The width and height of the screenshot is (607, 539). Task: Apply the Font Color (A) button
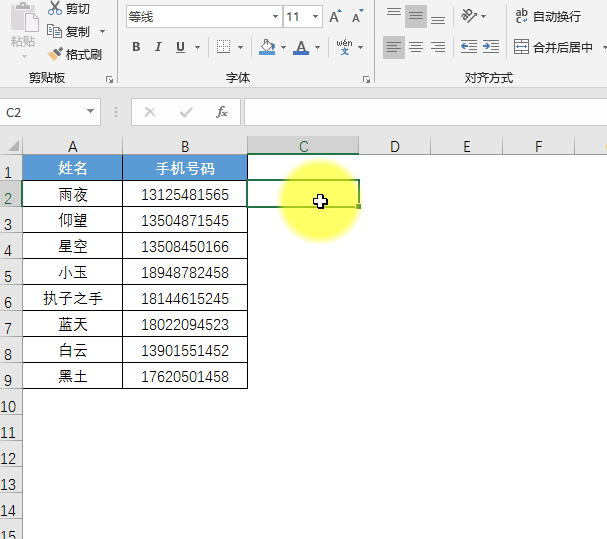[301, 47]
